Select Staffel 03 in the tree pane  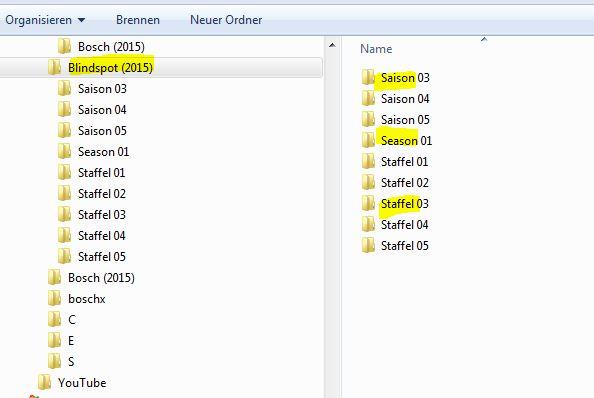(x=102, y=215)
